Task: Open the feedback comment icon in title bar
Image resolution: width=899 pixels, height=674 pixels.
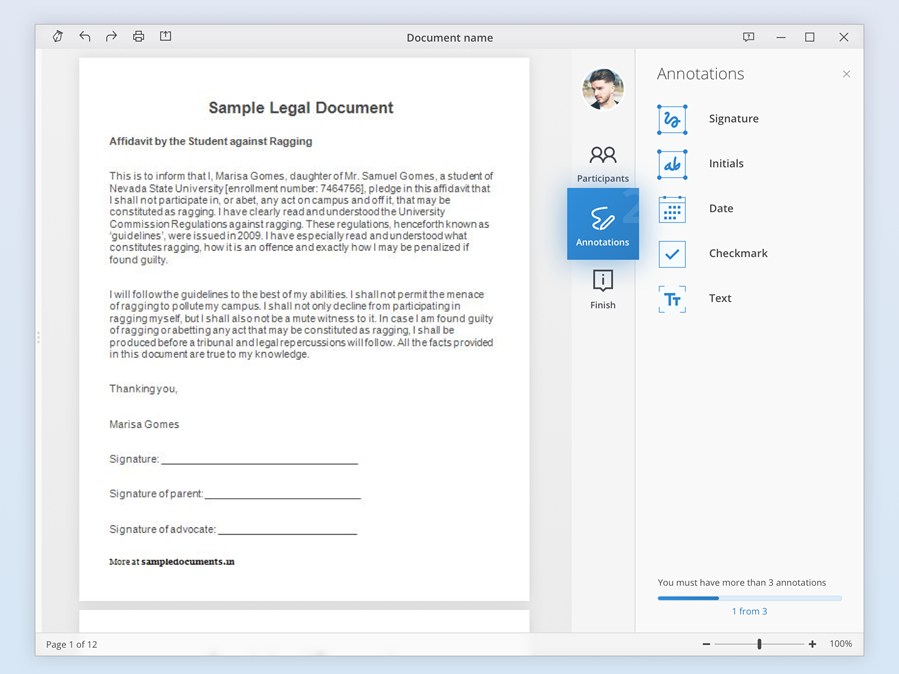Action: [x=748, y=37]
